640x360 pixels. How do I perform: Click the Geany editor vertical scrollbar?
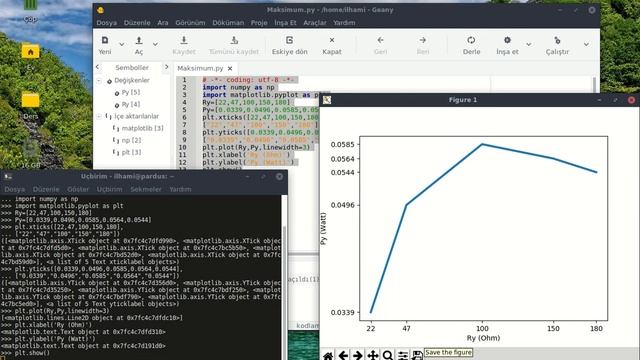[594, 85]
